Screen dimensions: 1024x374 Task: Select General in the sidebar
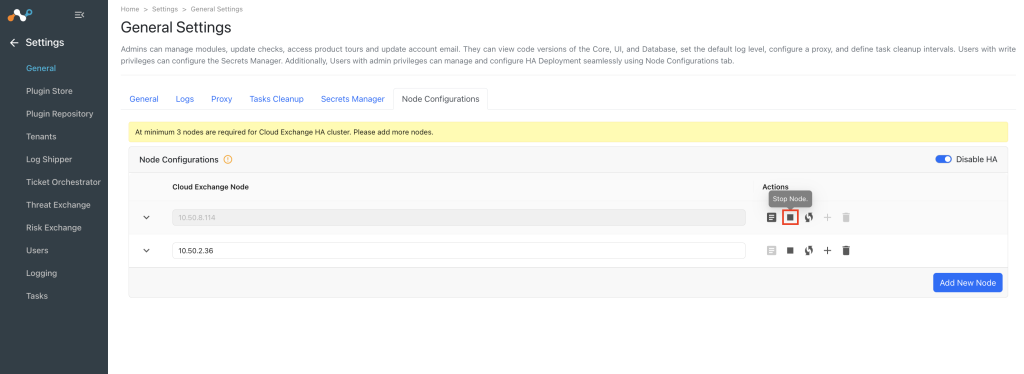click(x=41, y=68)
